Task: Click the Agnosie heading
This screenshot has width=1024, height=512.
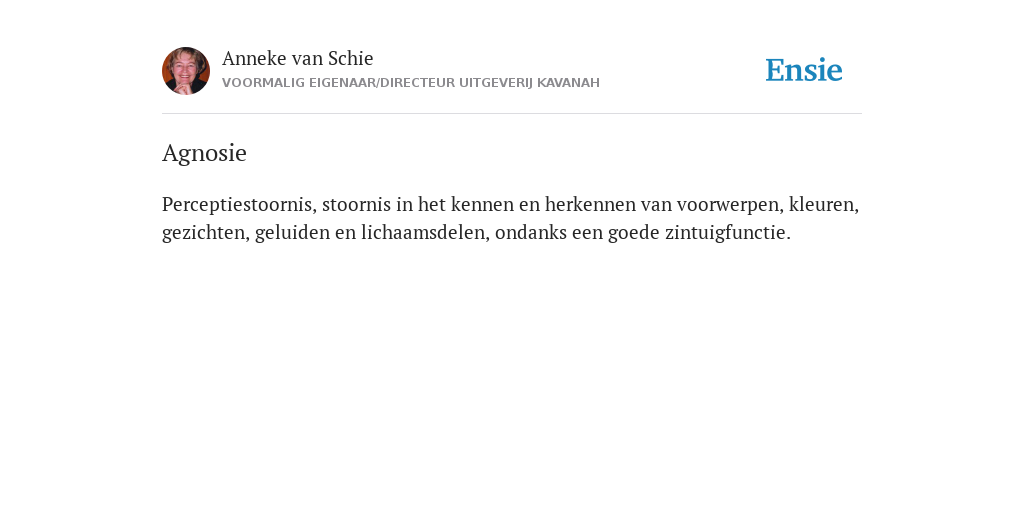Action: [204, 153]
